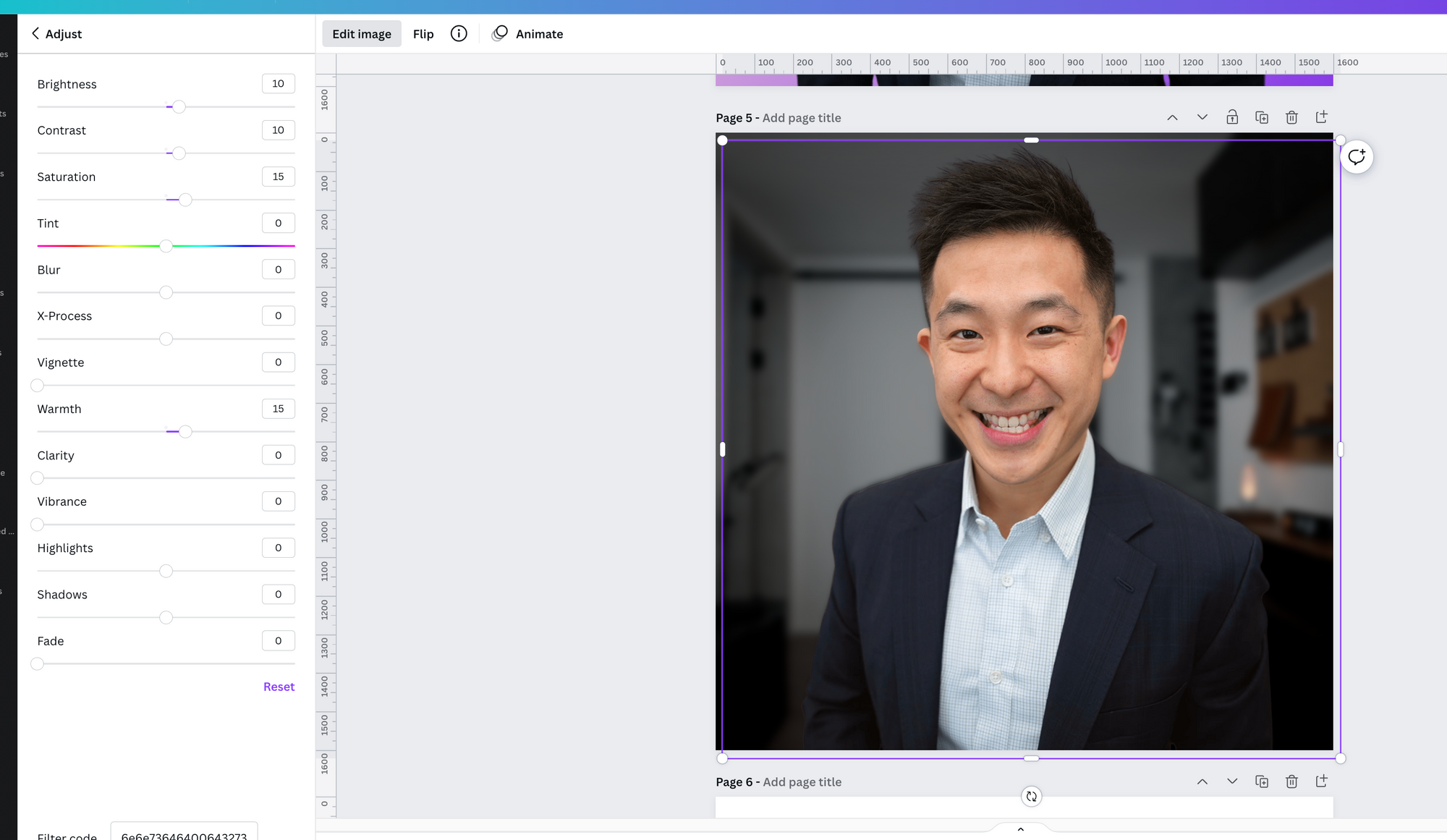Click Flip in the toolbar
The image size is (1447, 840).
(x=423, y=33)
